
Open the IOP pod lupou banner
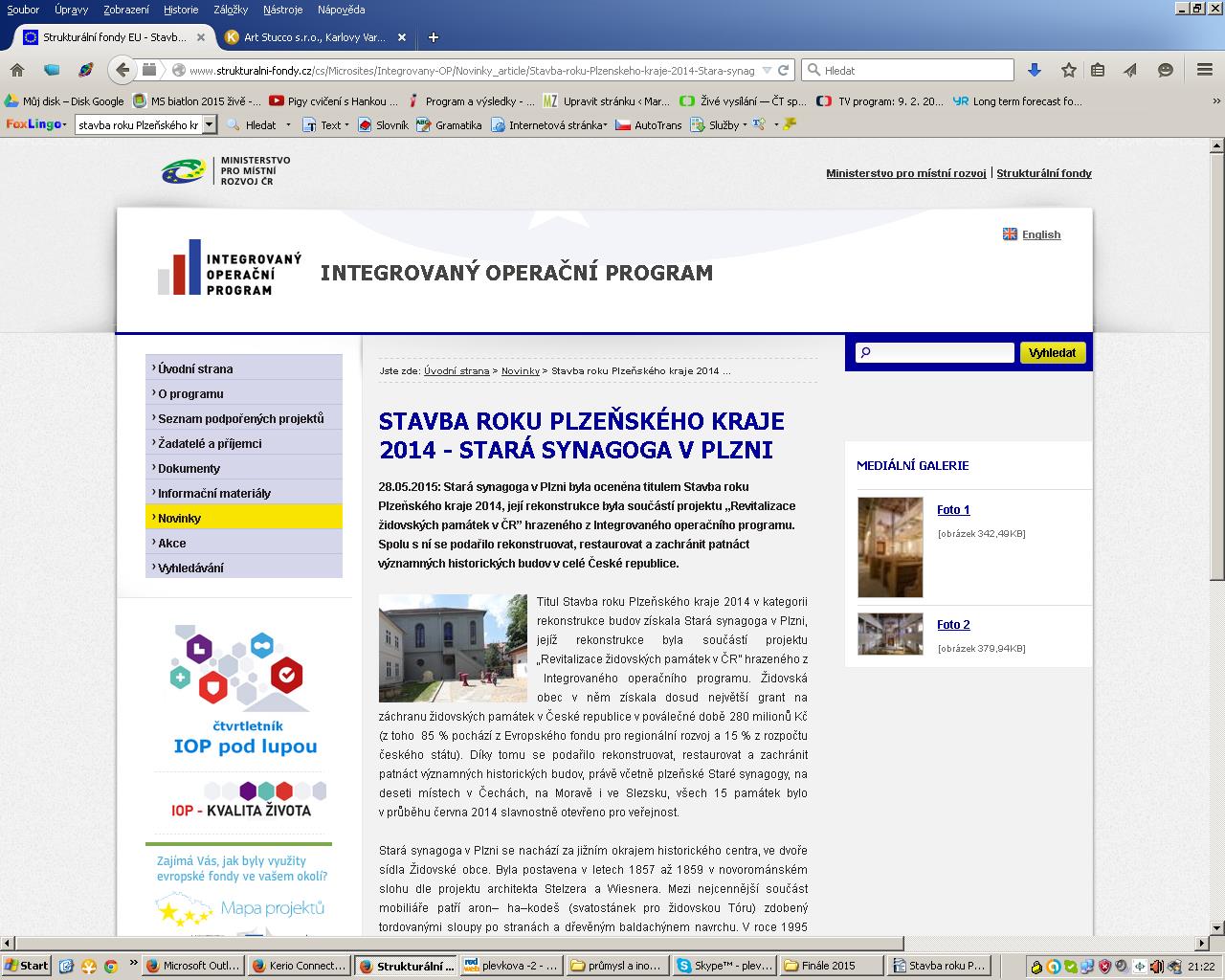pyautogui.click(x=244, y=689)
